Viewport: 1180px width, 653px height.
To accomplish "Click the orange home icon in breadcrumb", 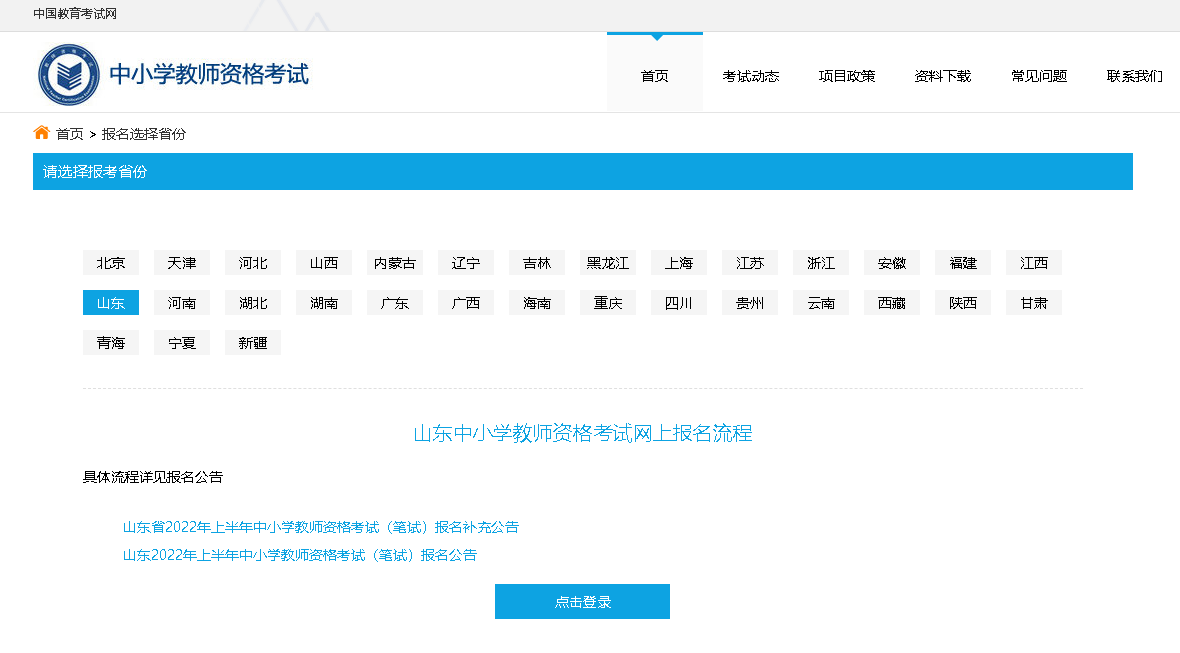I will pyautogui.click(x=41, y=133).
